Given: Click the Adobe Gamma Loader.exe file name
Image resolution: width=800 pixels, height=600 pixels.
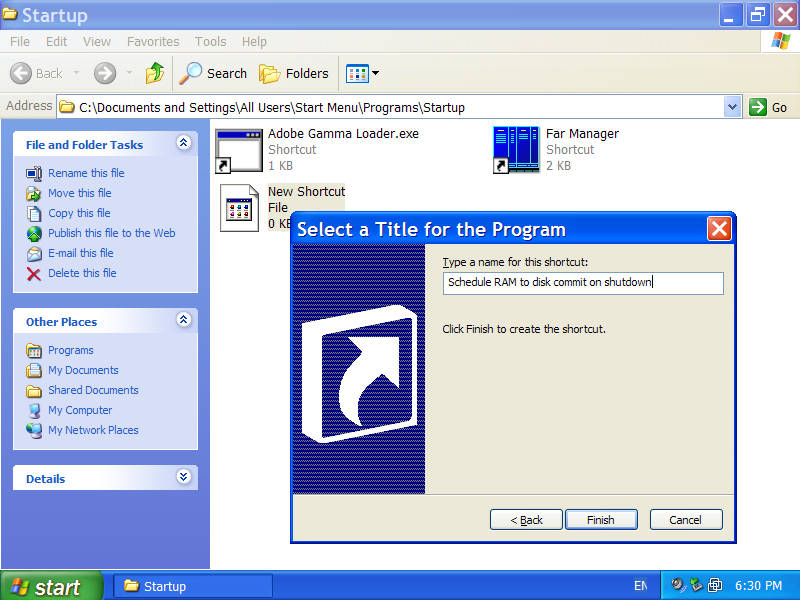Looking at the screenshot, I should pos(343,134).
